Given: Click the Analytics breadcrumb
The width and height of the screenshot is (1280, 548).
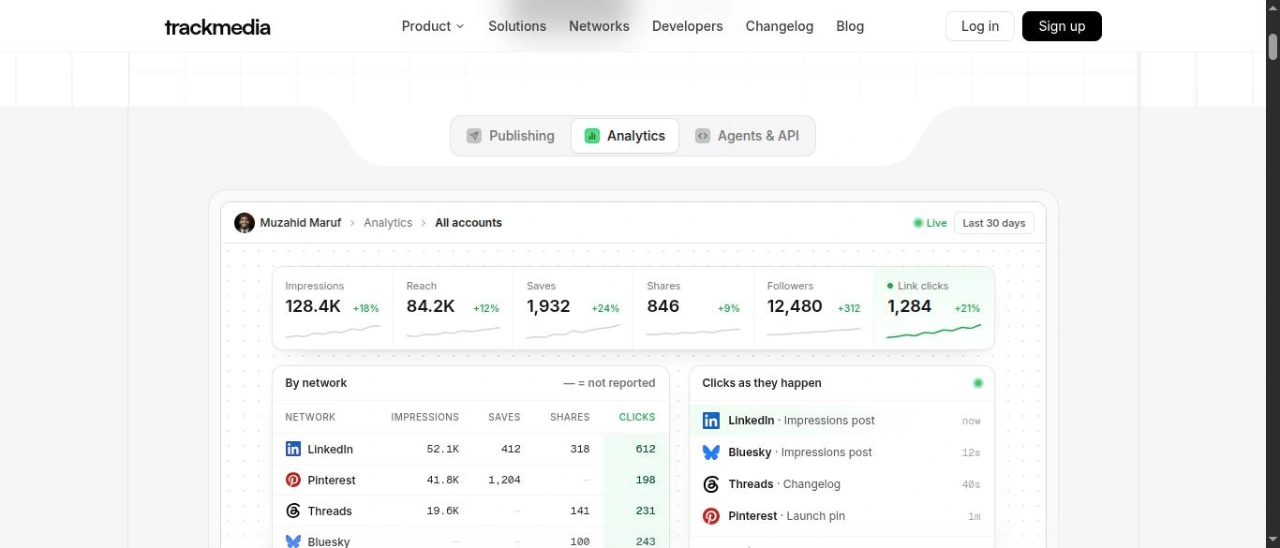Looking at the screenshot, I should point(388,223).
